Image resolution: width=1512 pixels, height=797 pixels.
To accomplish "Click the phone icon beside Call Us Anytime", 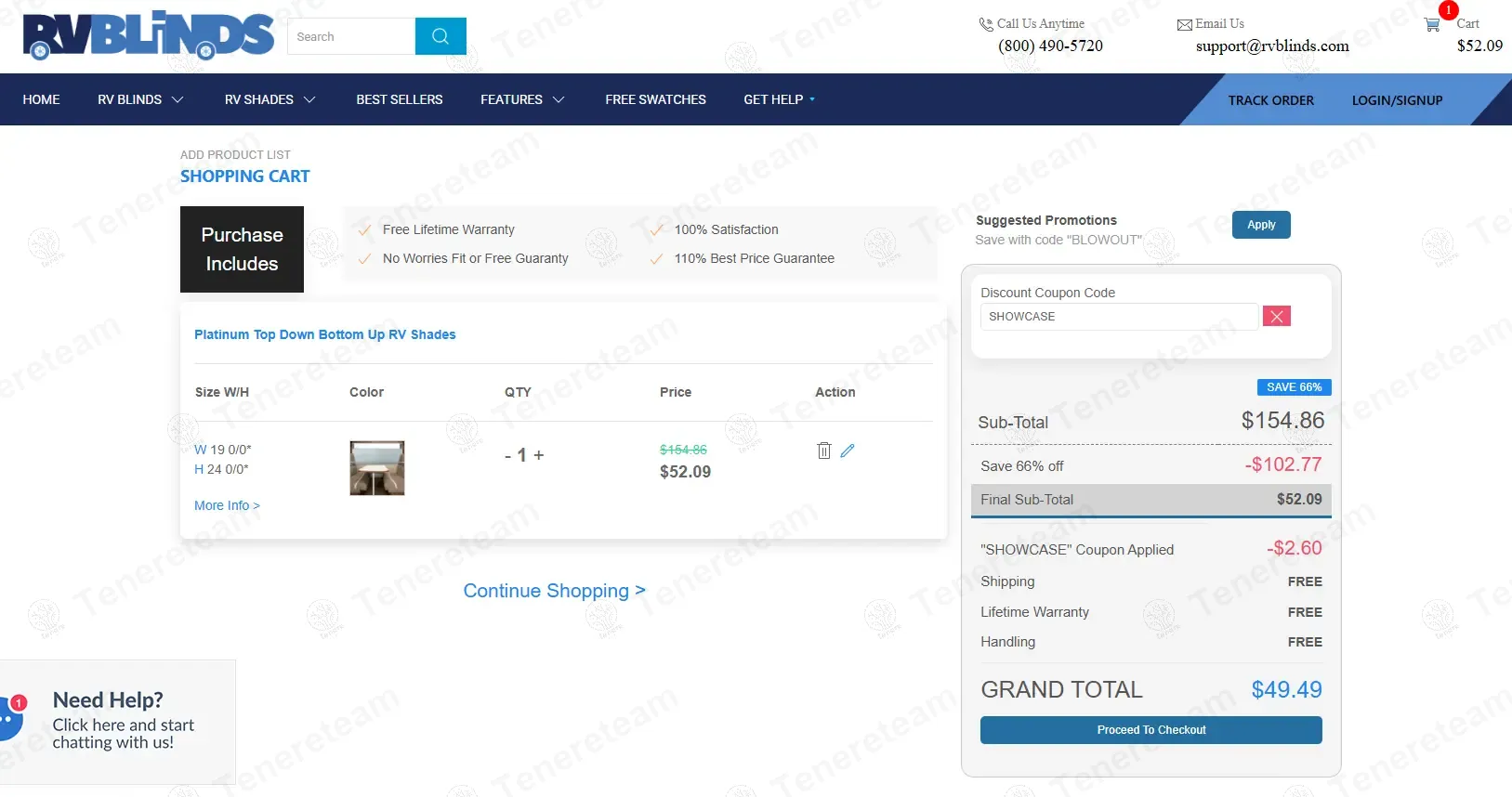I will pos(985,24).
